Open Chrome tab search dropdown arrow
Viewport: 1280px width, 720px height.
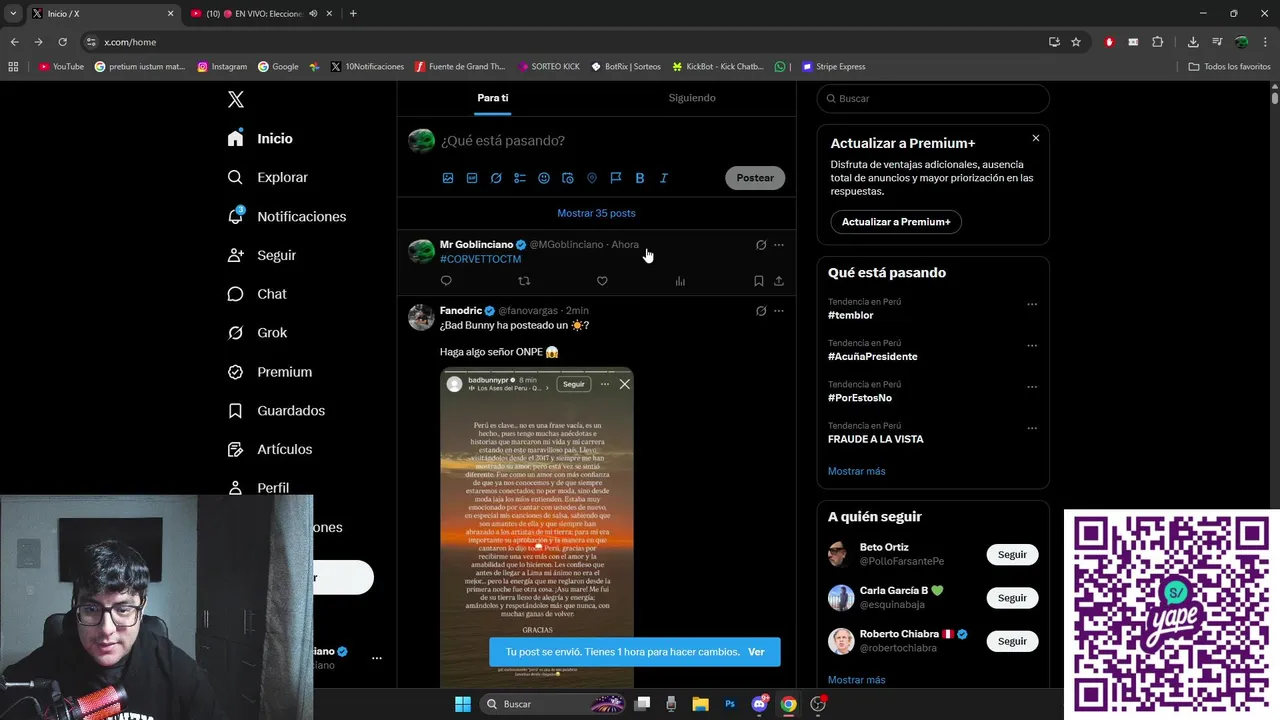[x=13, y=13]
